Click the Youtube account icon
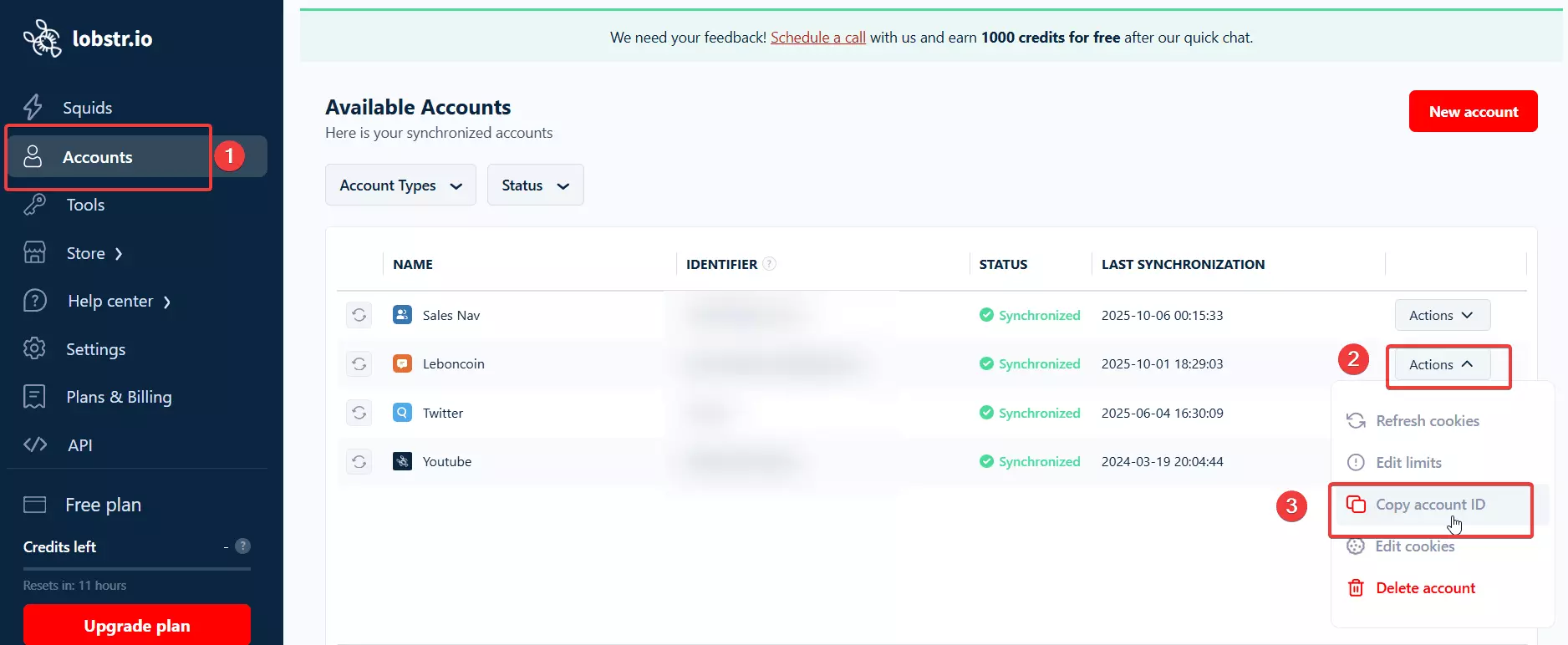Image resolution: width=1568 pixels, height=645 pixels. [402, 461]
